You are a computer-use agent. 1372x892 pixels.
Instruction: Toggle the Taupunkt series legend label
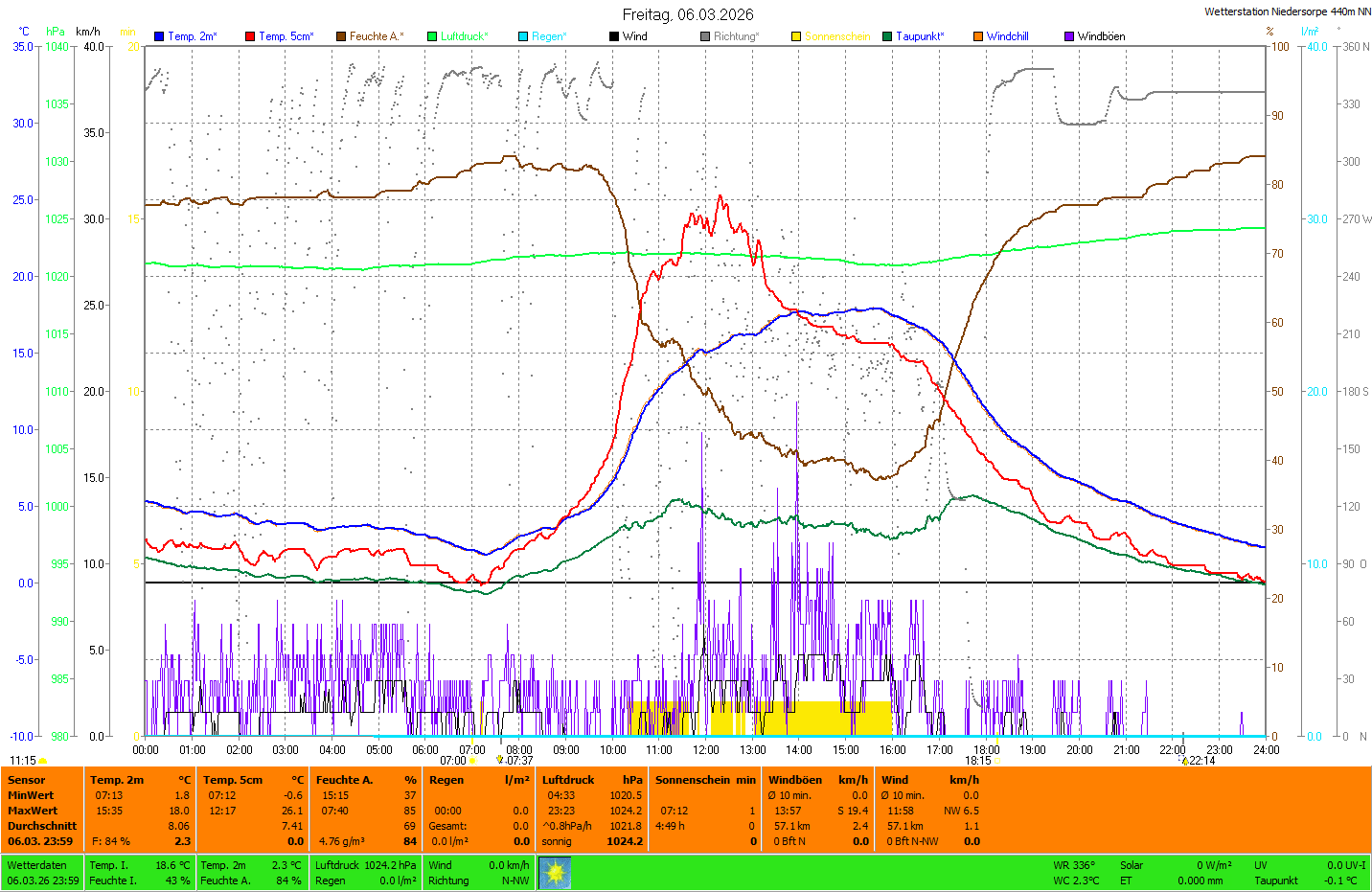point(920,36)
